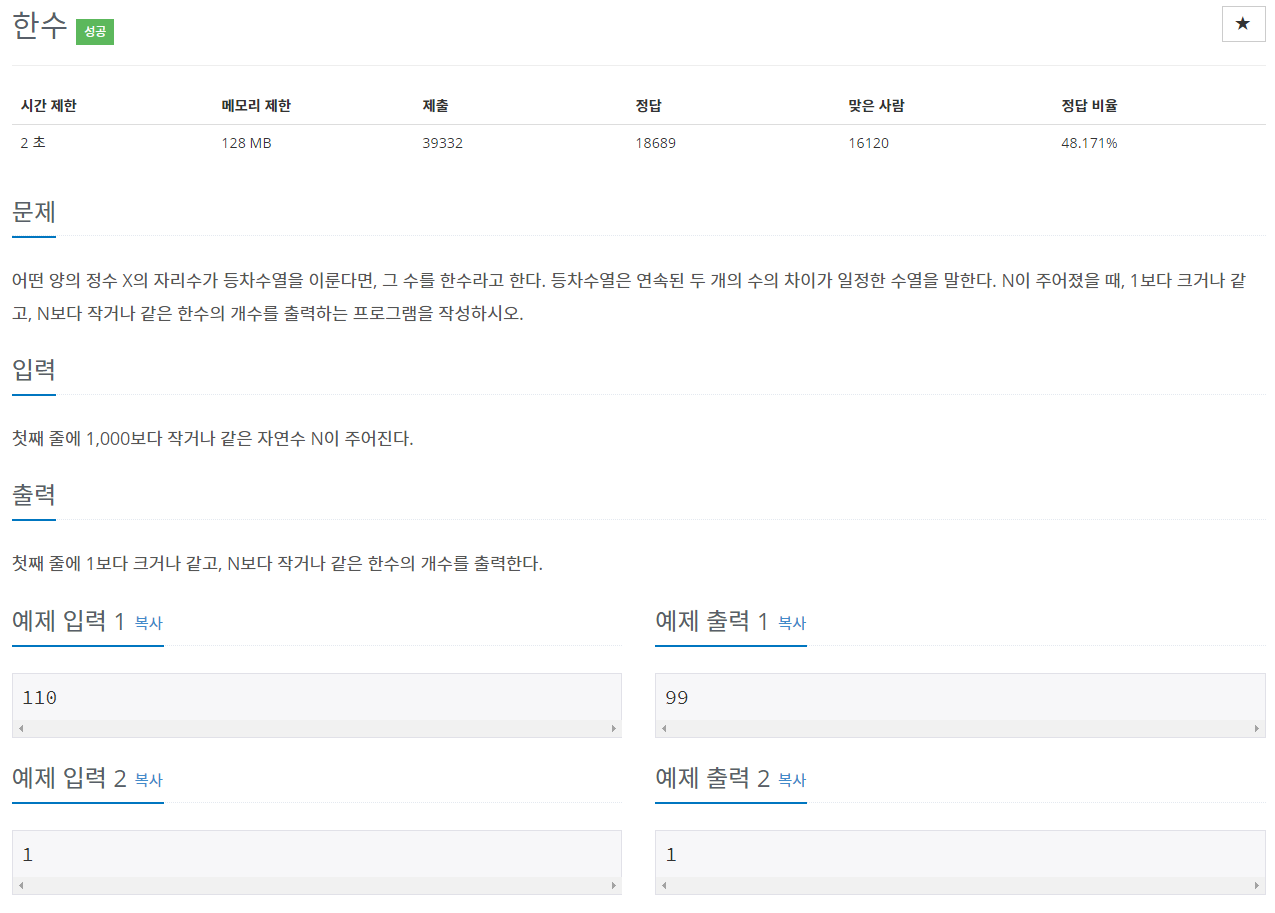
Task: Click the memory limit value 128 MB
Action: pyautogui.click(x=246, y=143)
